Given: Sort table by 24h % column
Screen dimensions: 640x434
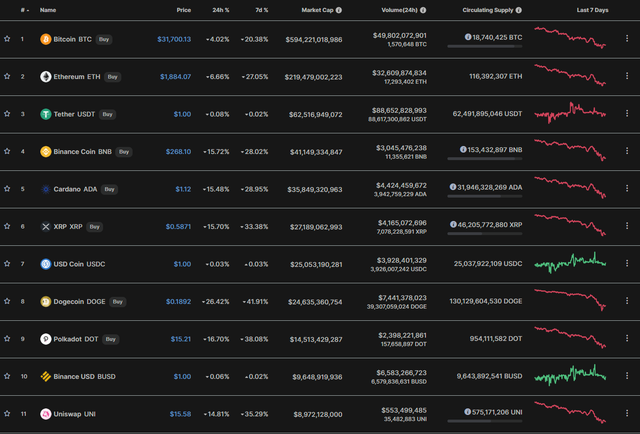Looking at the screenshot, I should [x=221, y=10].
